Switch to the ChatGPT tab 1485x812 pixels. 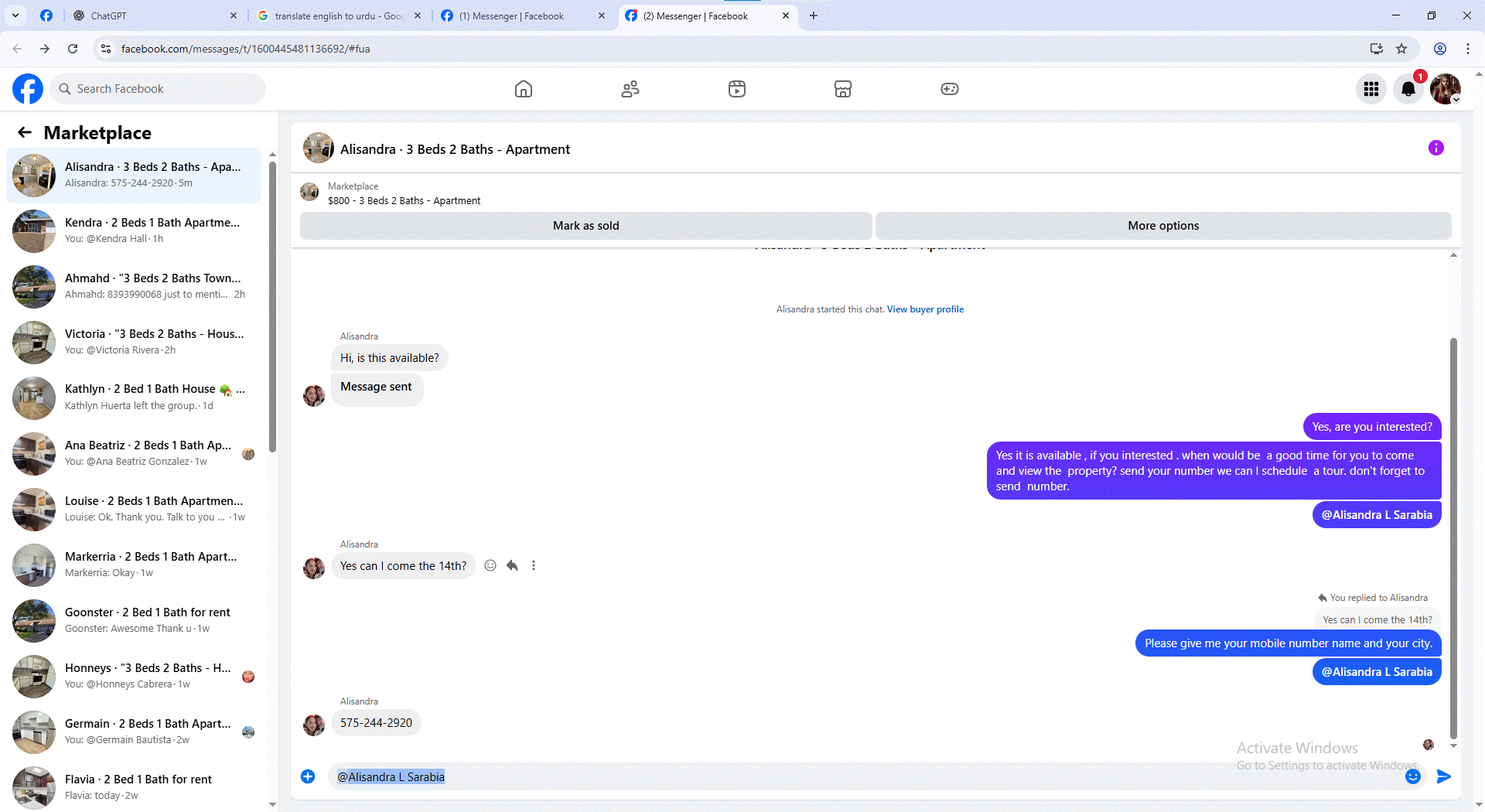coord(155,15)
